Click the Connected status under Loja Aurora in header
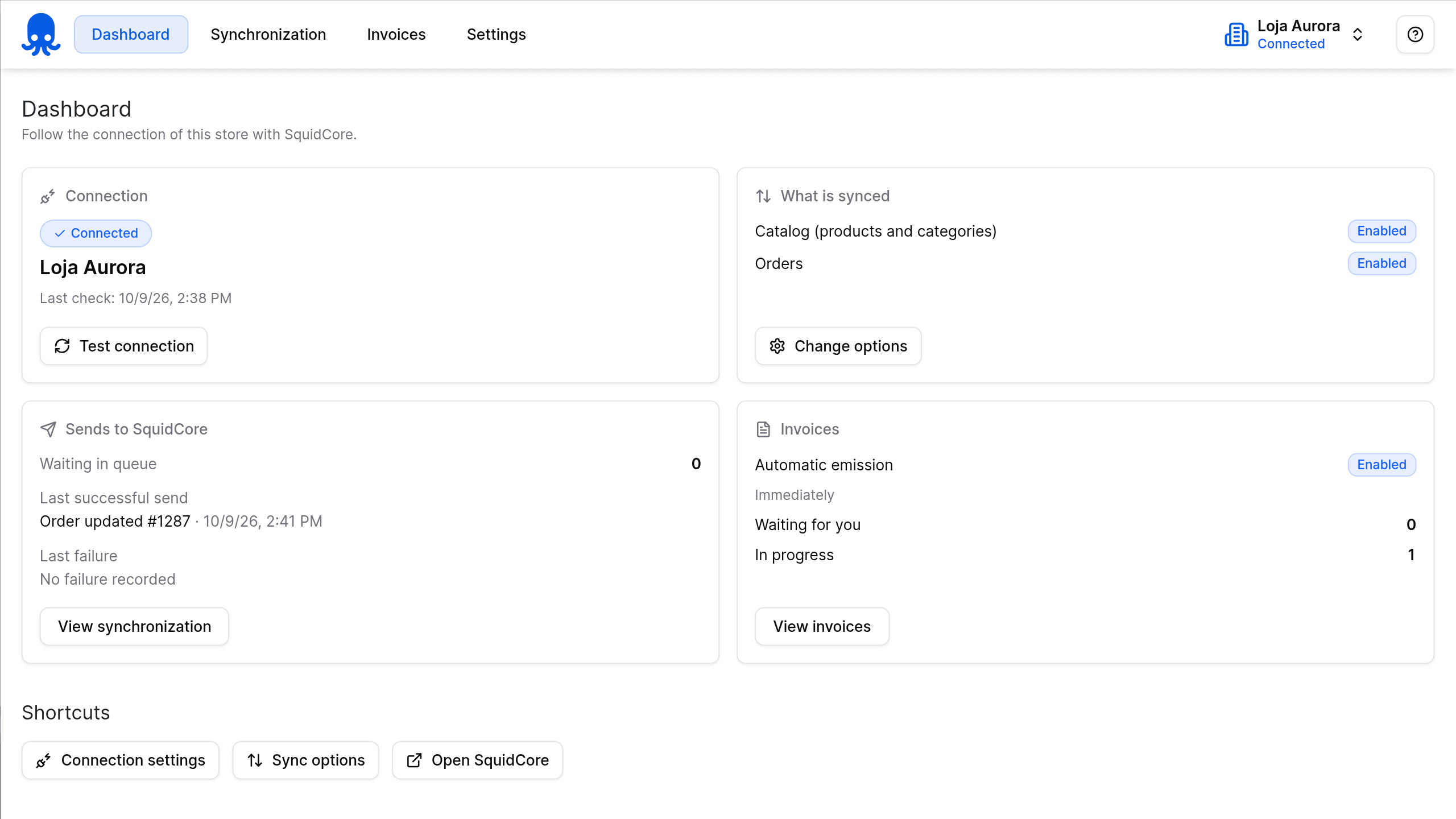Screen dimensions: 1456x819 [x=1291, y=44]
